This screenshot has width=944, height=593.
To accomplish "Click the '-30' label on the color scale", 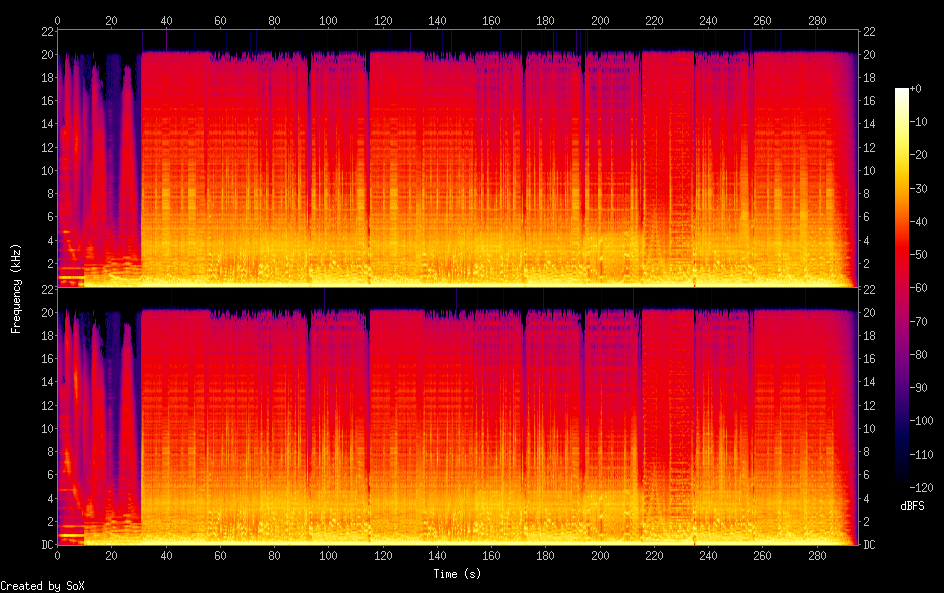I will coord(924,189).
